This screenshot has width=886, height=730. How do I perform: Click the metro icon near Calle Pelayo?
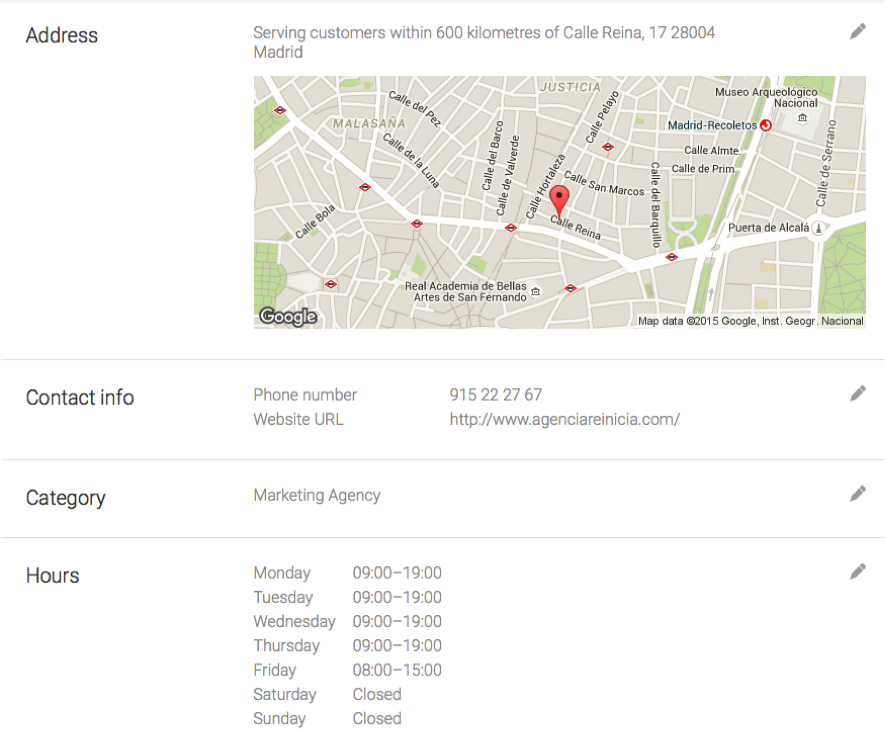tap(607, 147)
